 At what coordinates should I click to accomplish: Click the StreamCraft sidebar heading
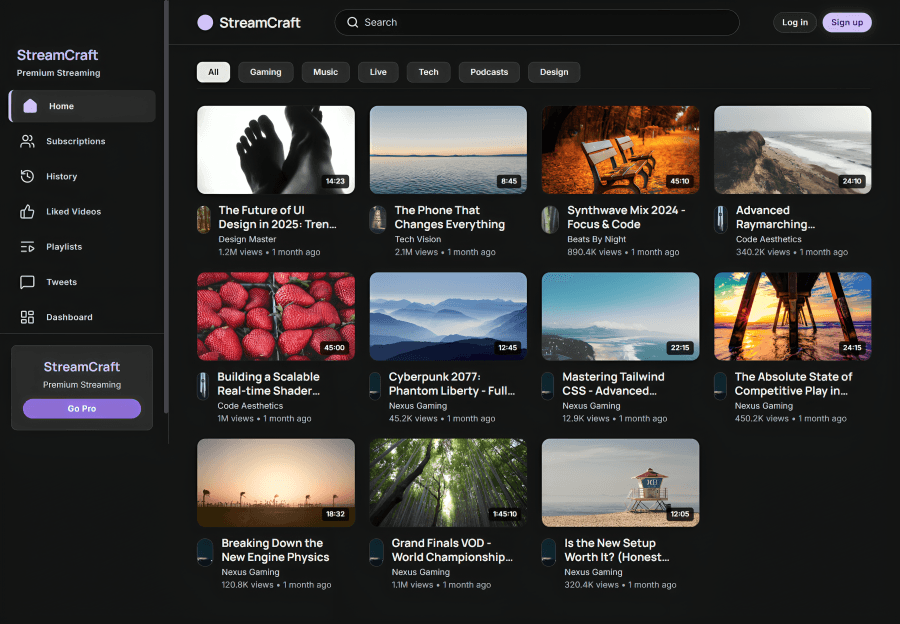(x=57, y=55)
